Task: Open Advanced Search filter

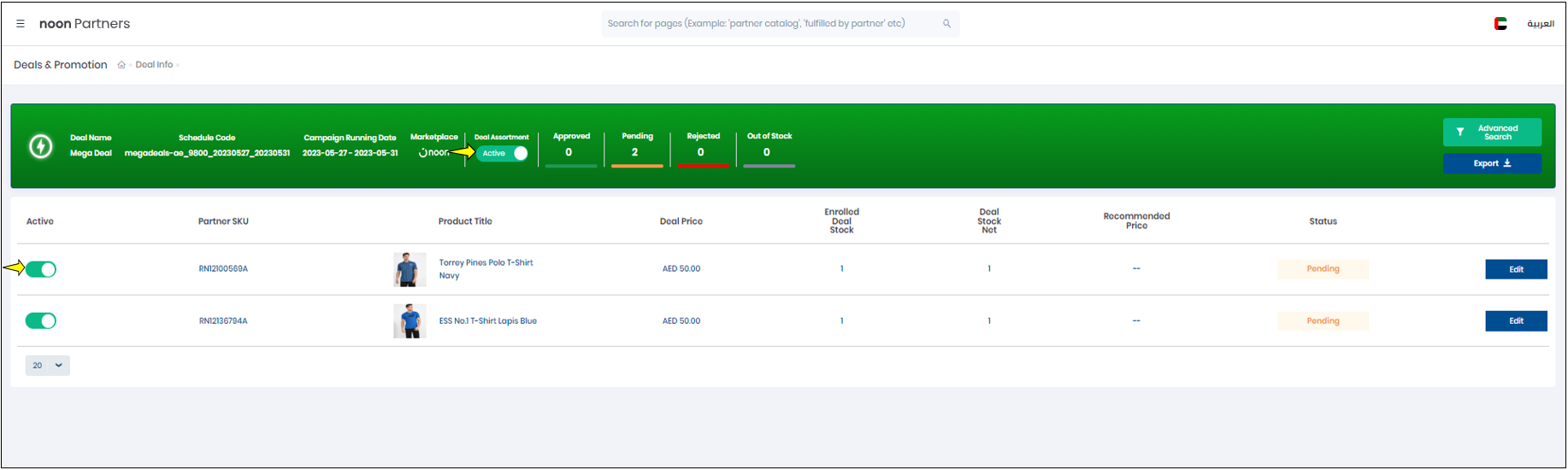Action: [x=1491, y=132]
